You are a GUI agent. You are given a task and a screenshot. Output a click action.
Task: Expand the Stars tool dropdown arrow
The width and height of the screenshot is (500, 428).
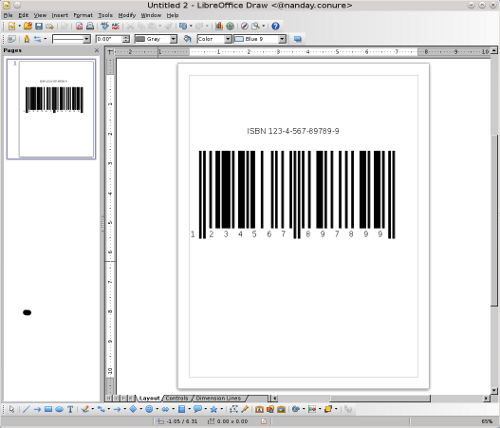coord(222,409)
